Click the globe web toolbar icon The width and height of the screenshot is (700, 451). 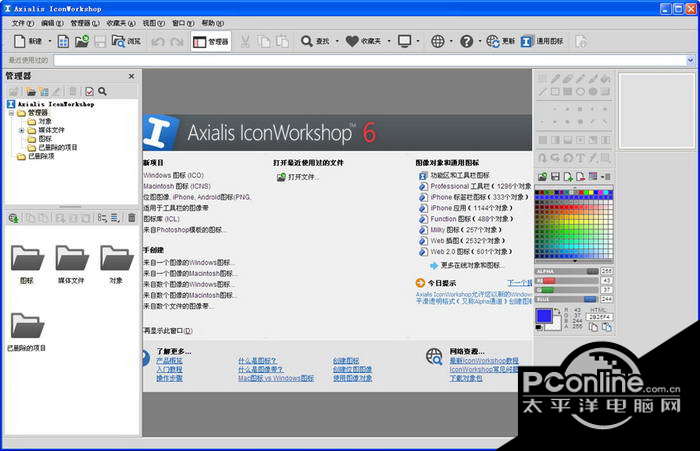click(438, 42)
